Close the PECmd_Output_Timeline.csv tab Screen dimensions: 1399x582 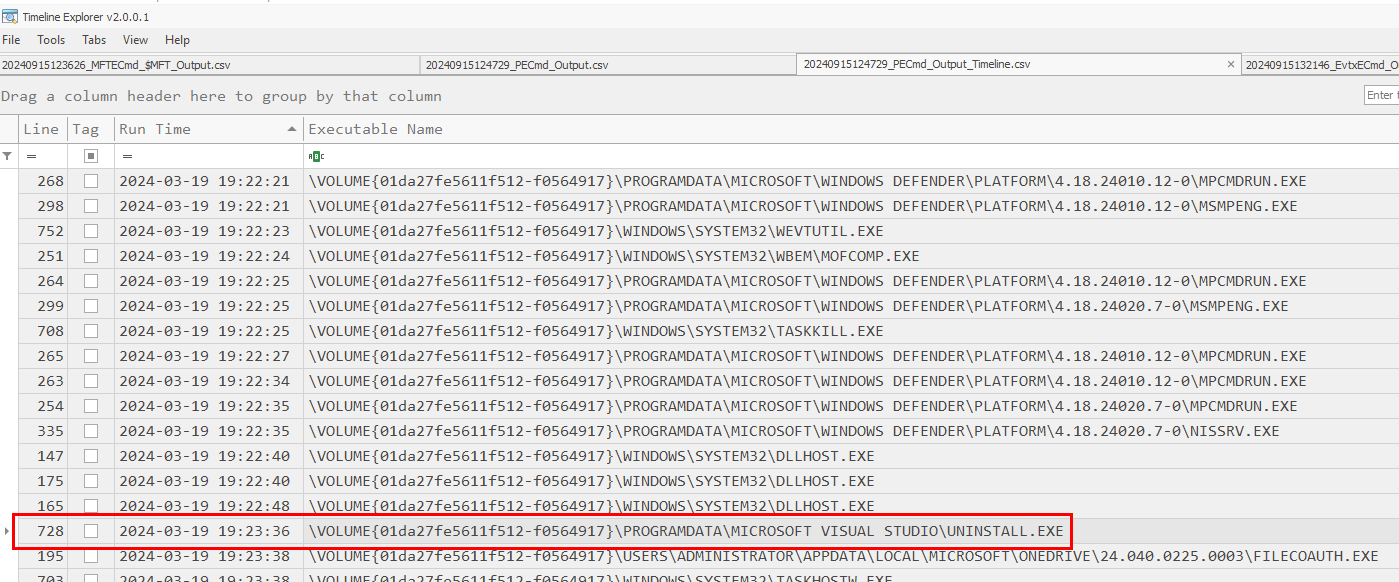(x=1231, y=64)
